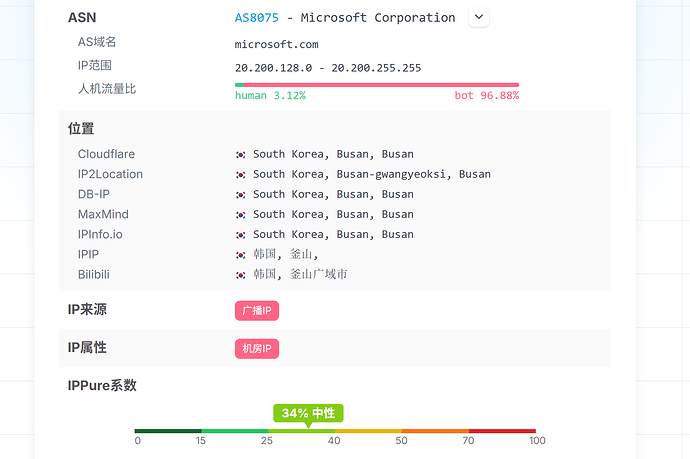Click the South Korea flag in Cloudflare row
Image resolution: width=690 pixels, height=459 pixels.
tap(241, 154)
